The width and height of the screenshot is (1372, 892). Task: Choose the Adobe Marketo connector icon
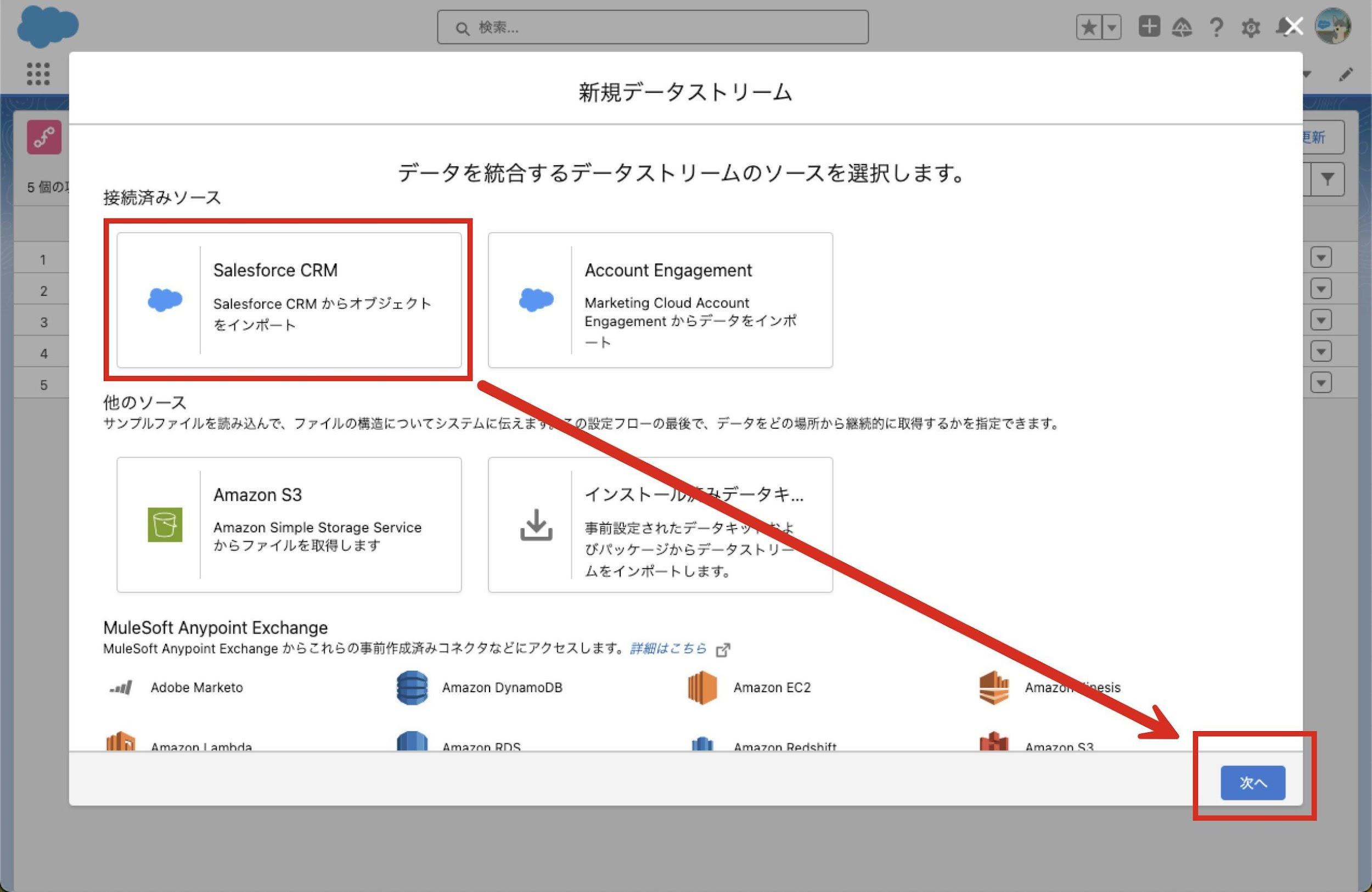tap(121, 687)
